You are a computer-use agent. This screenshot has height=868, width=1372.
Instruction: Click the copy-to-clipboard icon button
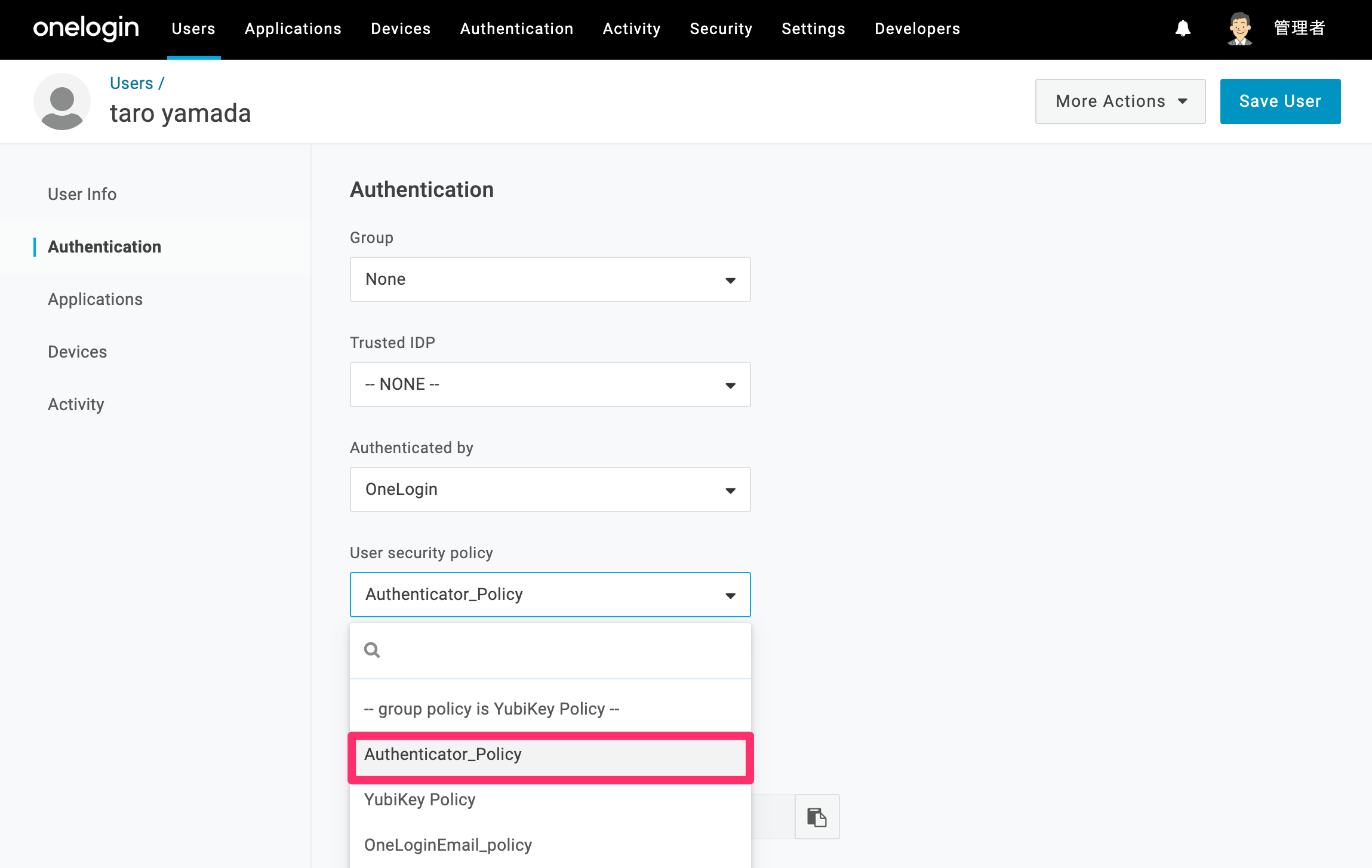(x=817, y=817)
